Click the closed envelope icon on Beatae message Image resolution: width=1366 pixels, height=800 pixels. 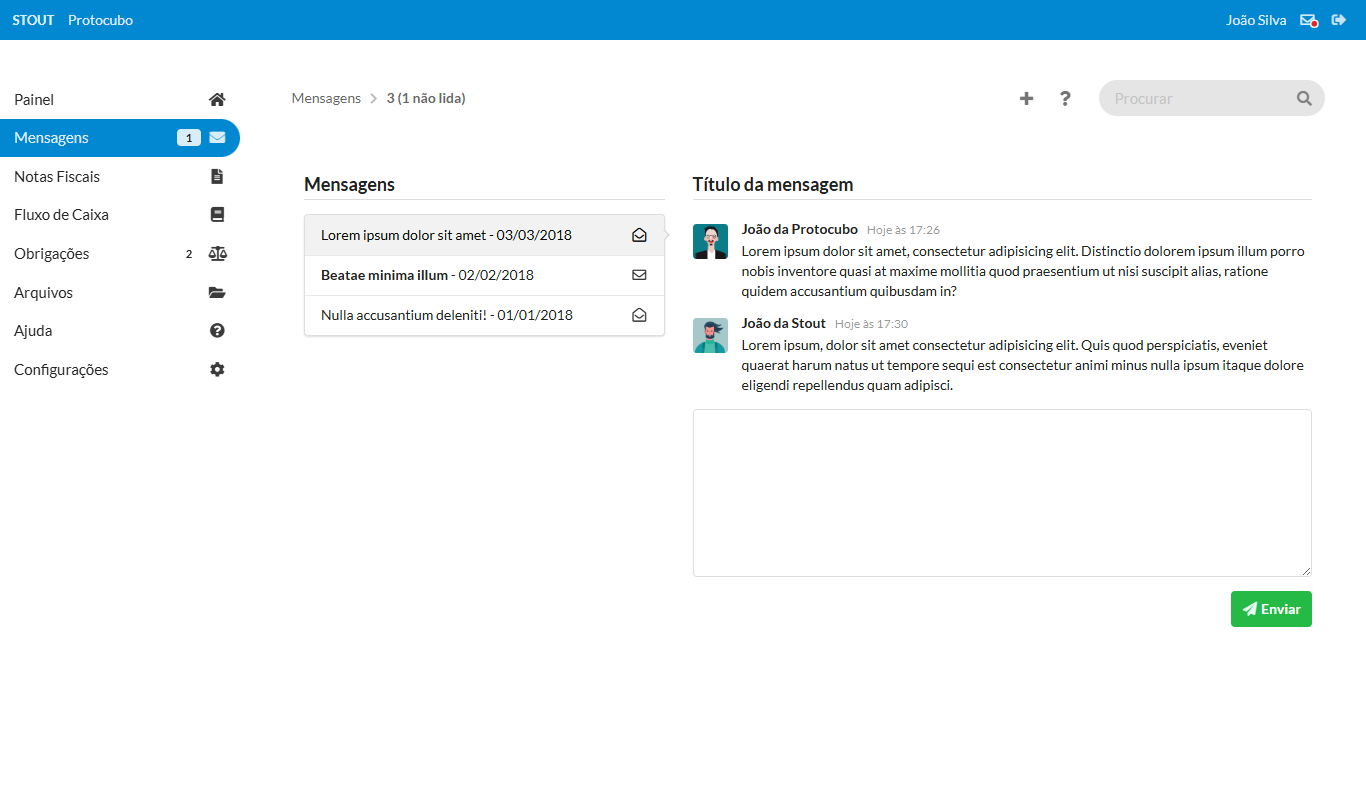click(x=639, y=275)
